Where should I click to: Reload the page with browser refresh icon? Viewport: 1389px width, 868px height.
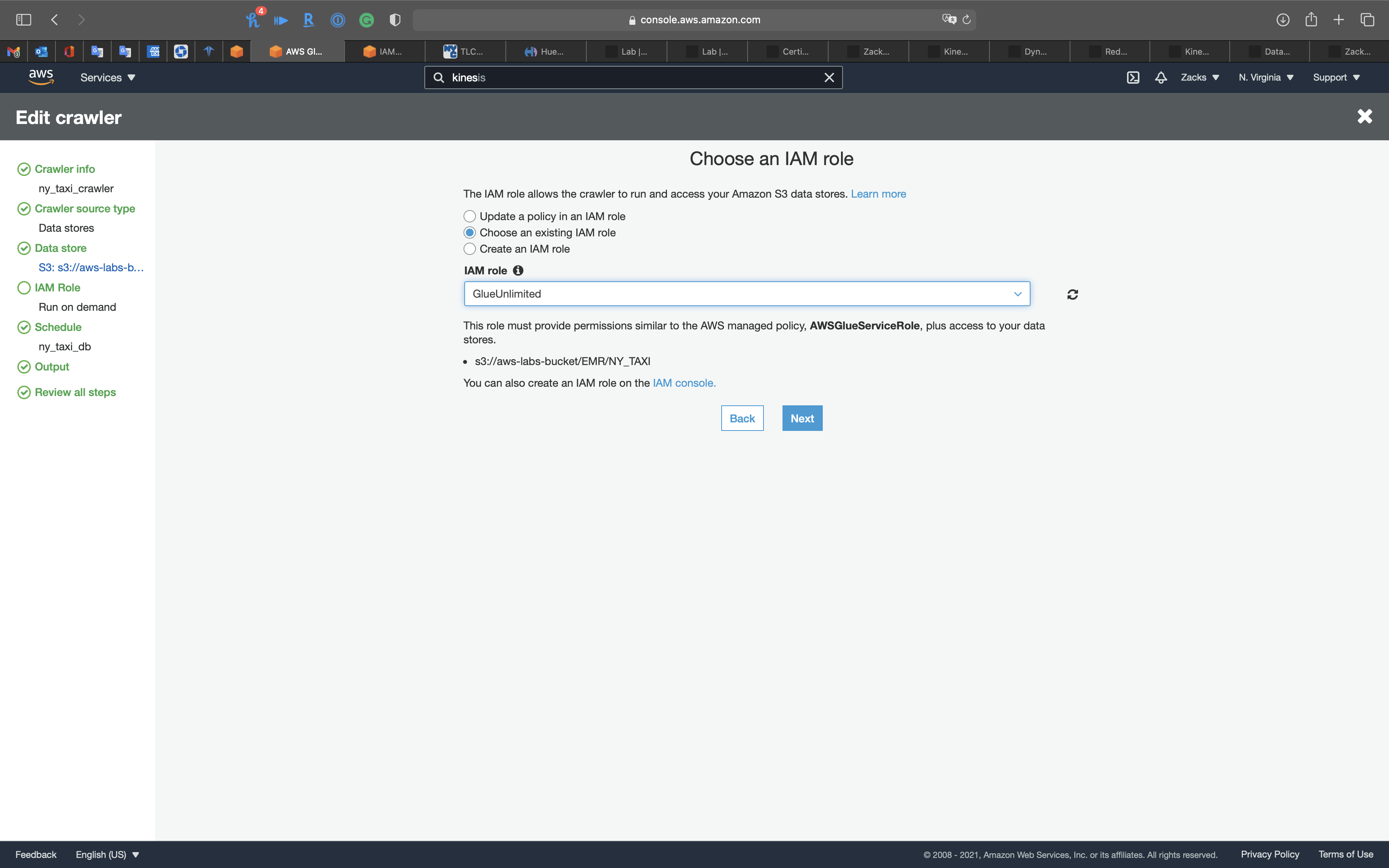pyautogui.click(x=967, y=19)
